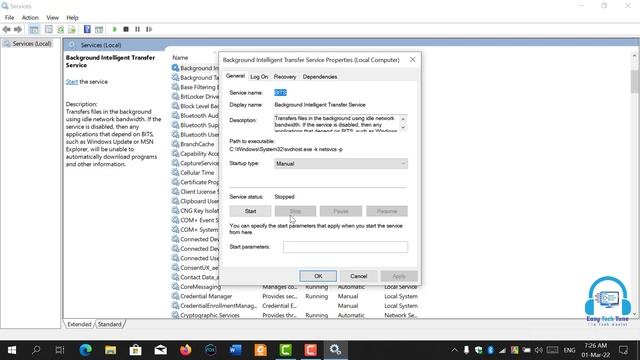Launch Firefox from the taskbar
The image size is (640, 360).
(x=186, y=350)
